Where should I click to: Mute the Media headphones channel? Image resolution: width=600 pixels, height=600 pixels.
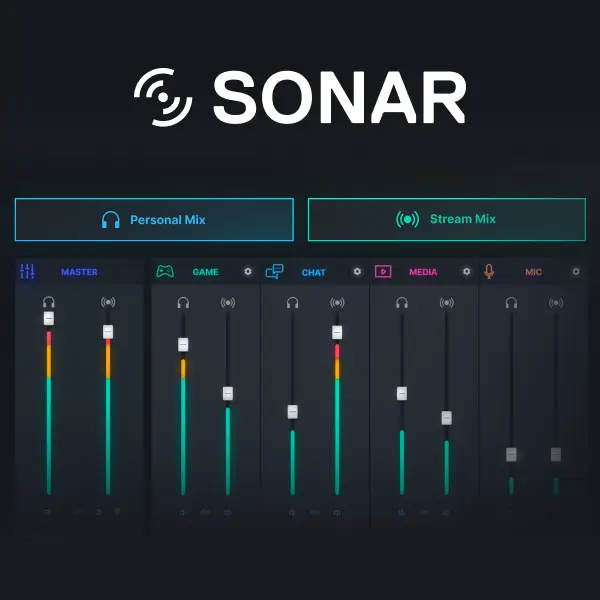click(x=401, y=512)
